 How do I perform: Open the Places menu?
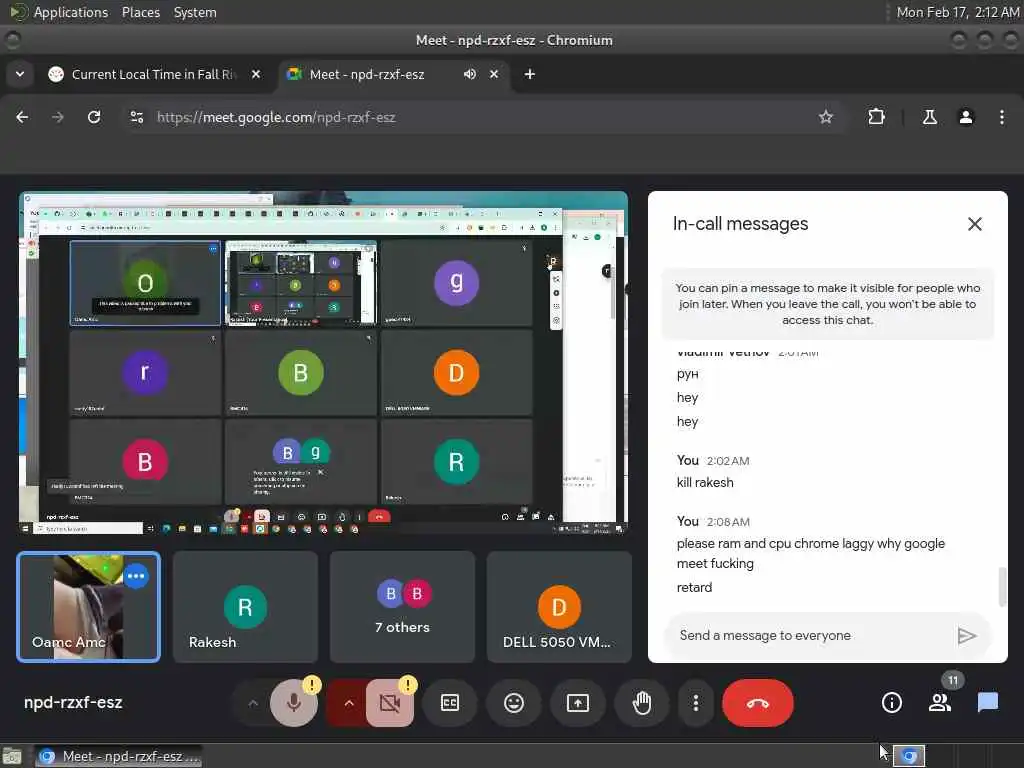tap(140, 12)
